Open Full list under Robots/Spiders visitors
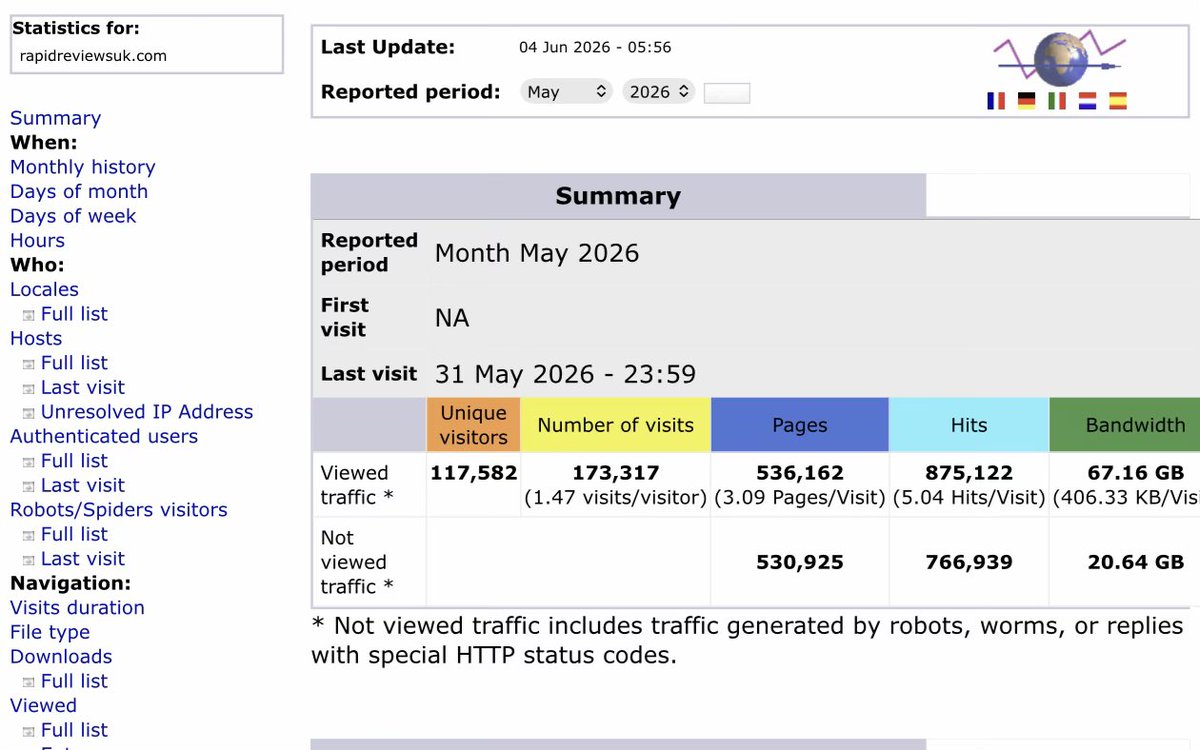This screenshot has width=1200, height=750. (74, 534)
